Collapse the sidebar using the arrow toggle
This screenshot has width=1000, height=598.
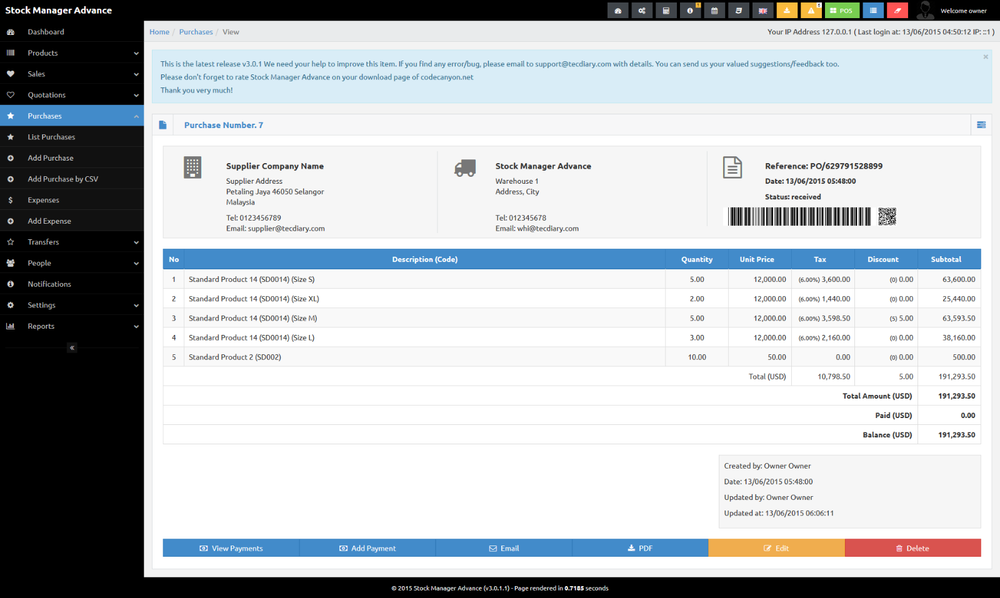coord(71,347)
